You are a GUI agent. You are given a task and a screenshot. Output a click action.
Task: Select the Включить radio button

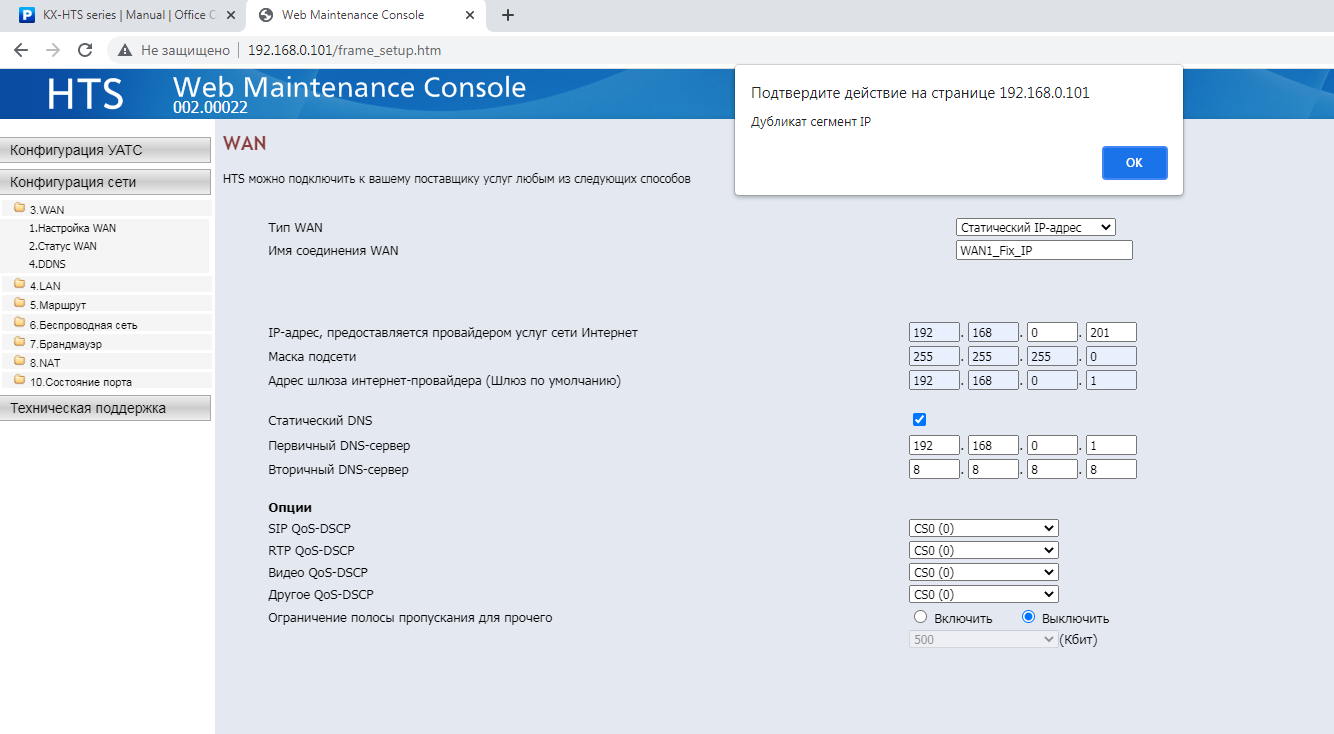click(x=921, y=617)
